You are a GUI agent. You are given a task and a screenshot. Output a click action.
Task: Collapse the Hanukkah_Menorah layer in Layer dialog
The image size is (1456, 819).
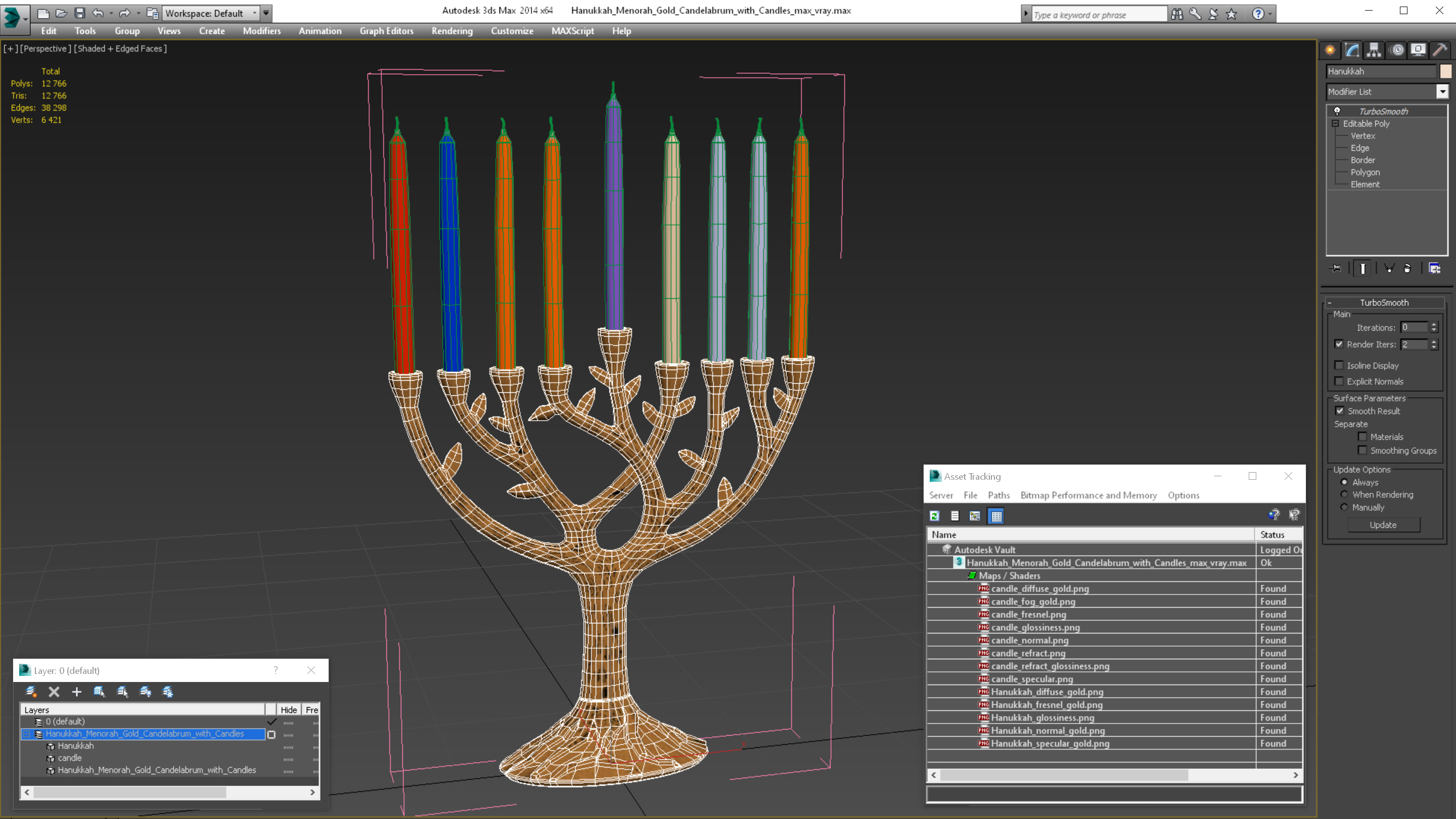click(26, 734)
